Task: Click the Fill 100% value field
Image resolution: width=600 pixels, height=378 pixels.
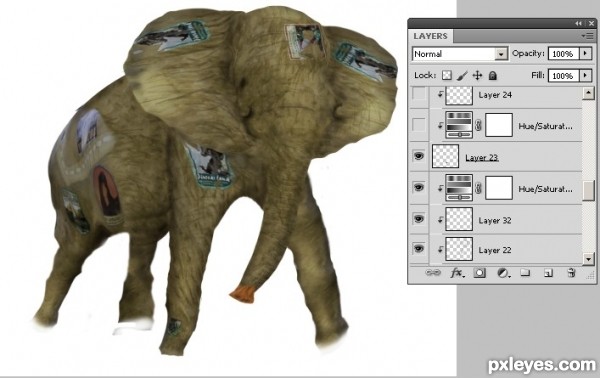Action: point(564,75)
